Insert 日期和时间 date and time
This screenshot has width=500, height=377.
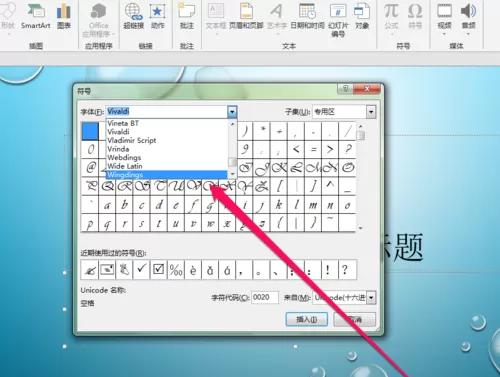307,16
